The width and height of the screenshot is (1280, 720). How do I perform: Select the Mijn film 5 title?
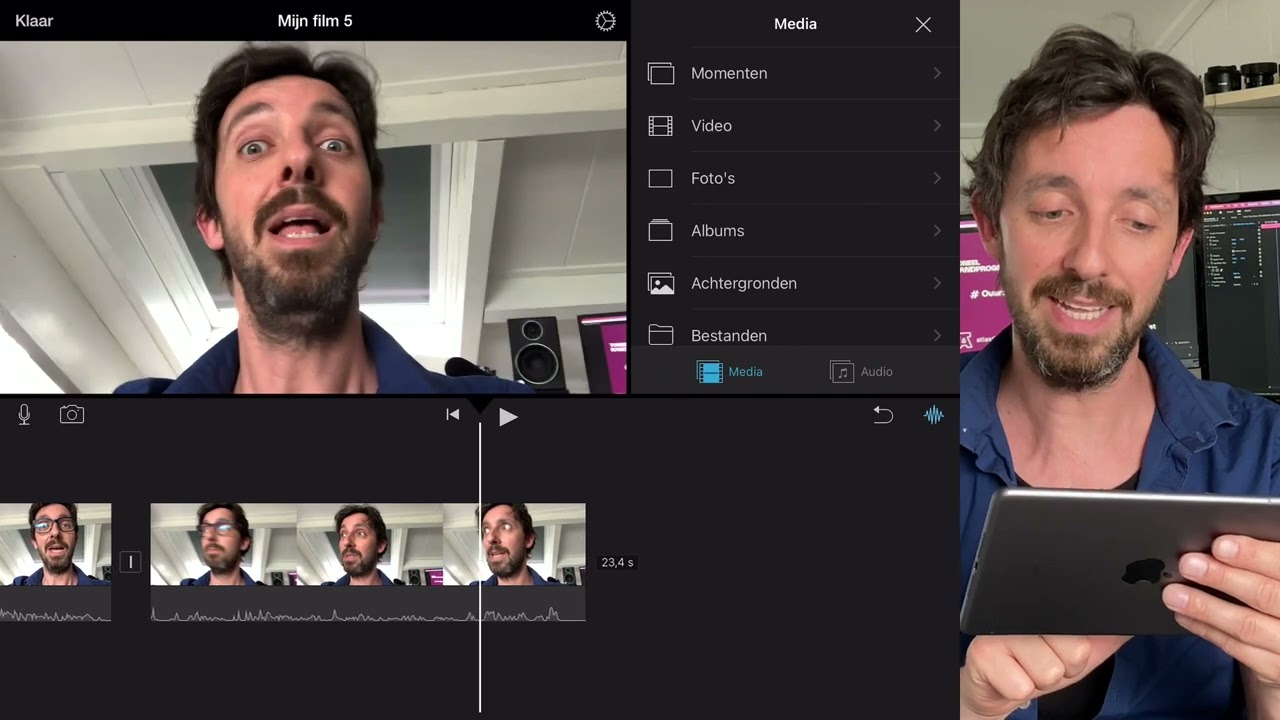[315, 21]
